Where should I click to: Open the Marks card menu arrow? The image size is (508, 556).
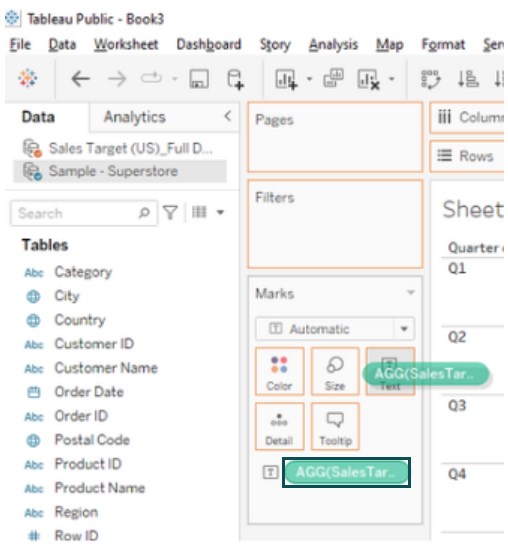pyautogui.click(x=411, y=293)
